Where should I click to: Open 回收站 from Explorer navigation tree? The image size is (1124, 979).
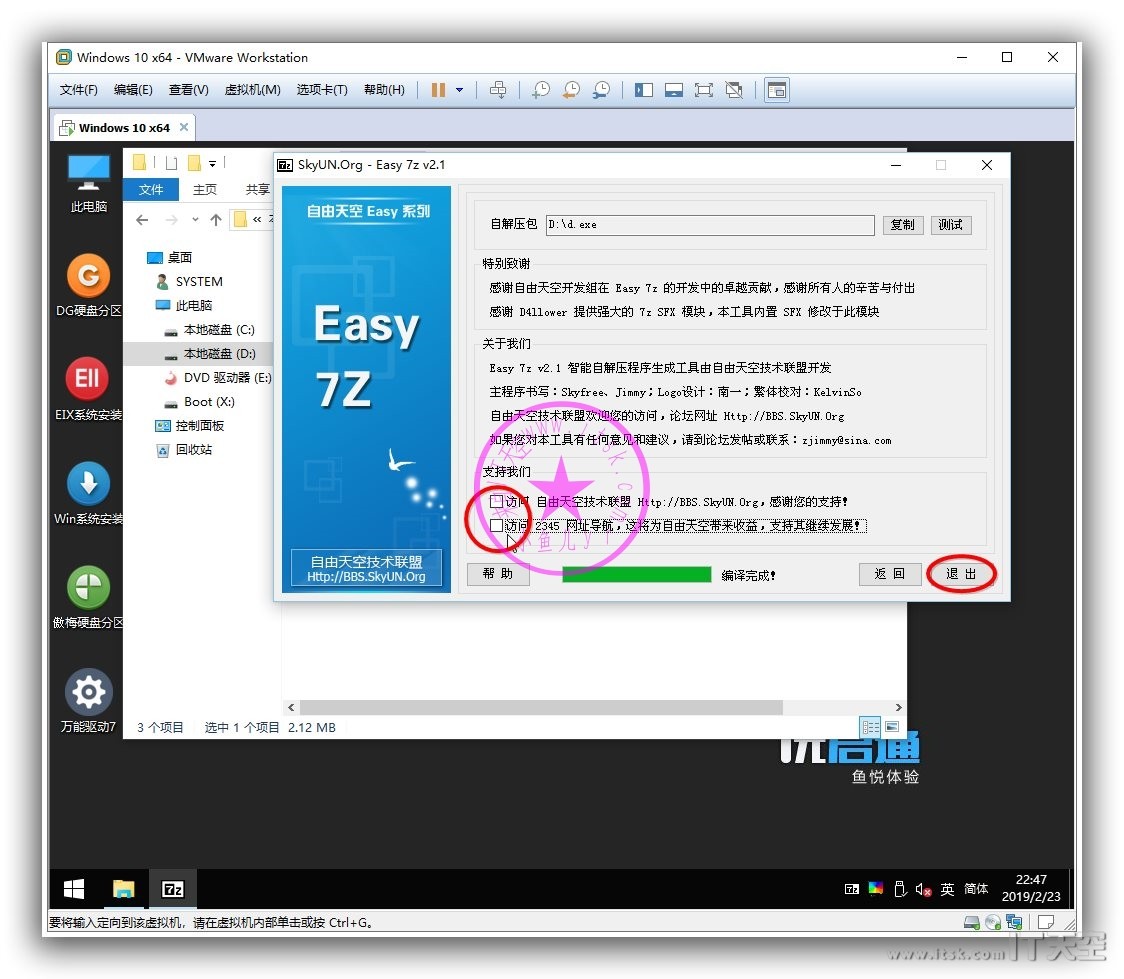pyautogui.click(x=184, y=450)
